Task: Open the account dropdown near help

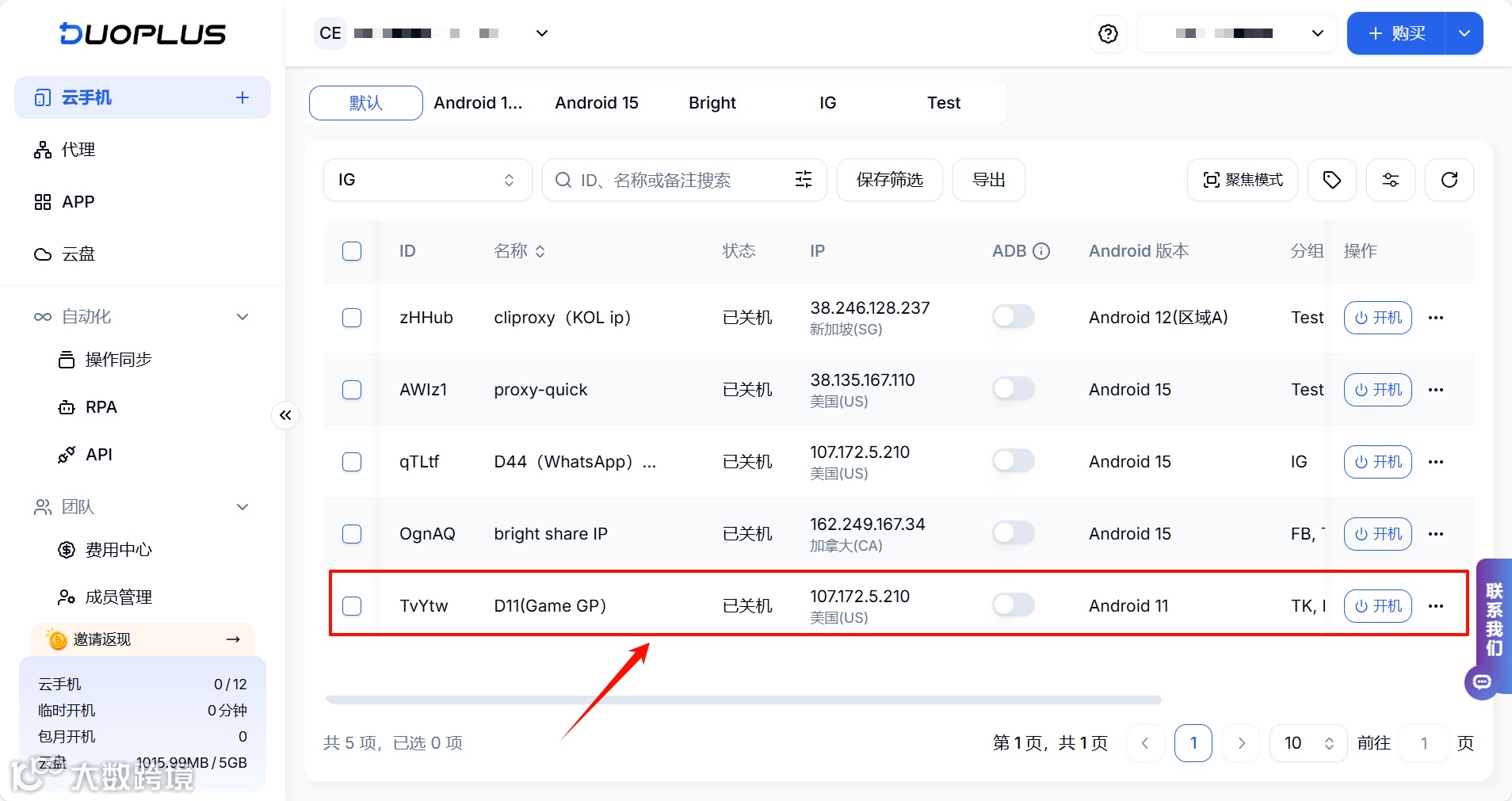Action: 1239,33
